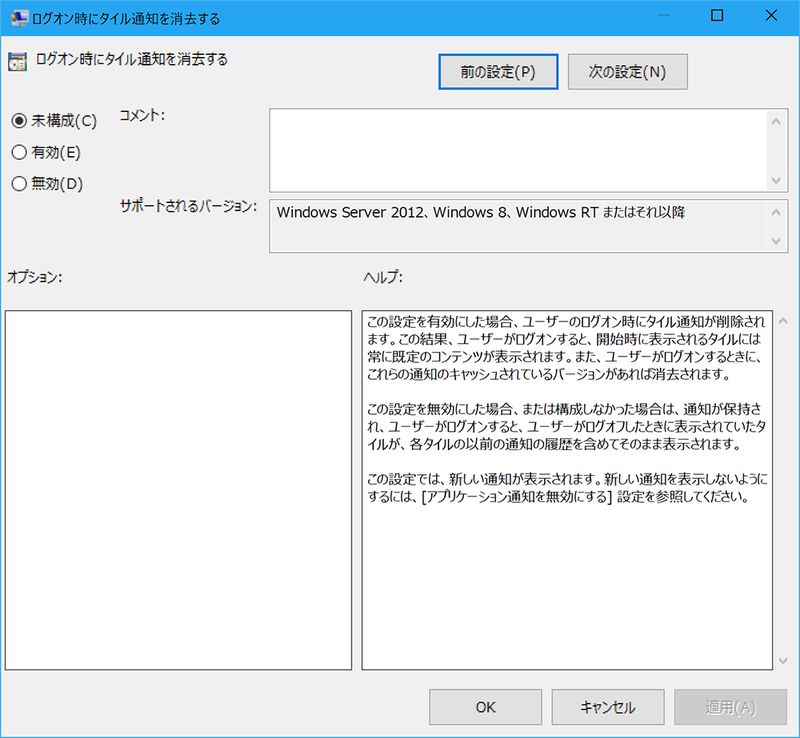Click inside the コメント text box
The image size is (800, 738).
click(518, 150)
